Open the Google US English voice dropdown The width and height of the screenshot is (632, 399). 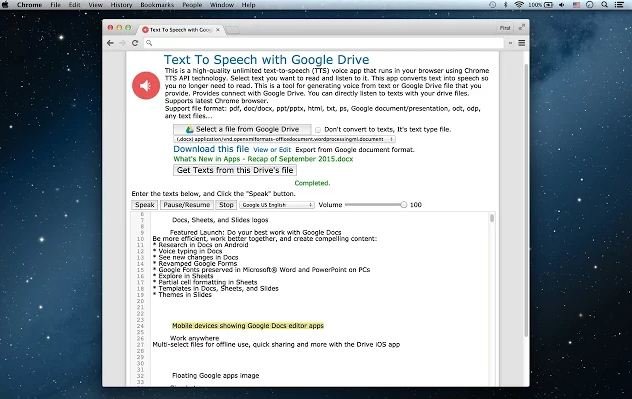[x=276, y=205]
